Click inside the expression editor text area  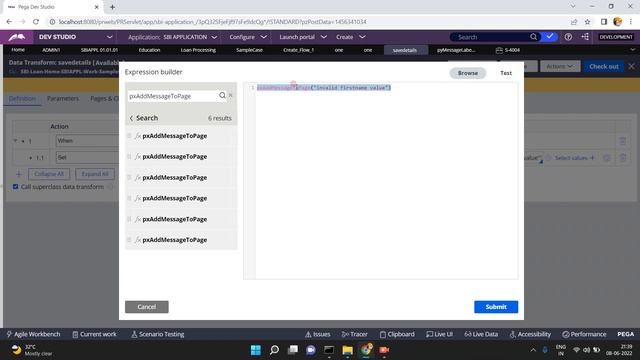386,181
